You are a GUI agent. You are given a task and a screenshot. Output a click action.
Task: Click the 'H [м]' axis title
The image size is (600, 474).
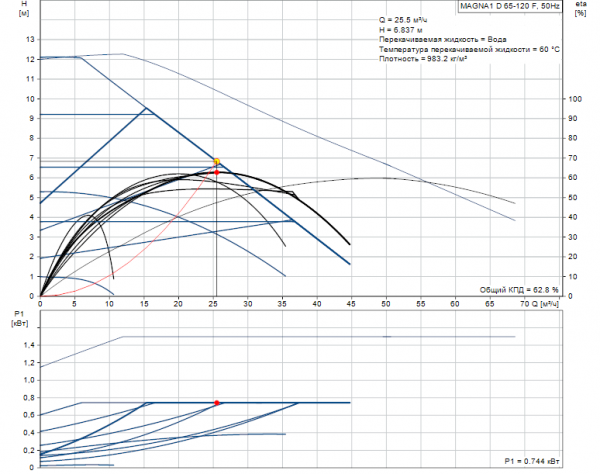24,8
